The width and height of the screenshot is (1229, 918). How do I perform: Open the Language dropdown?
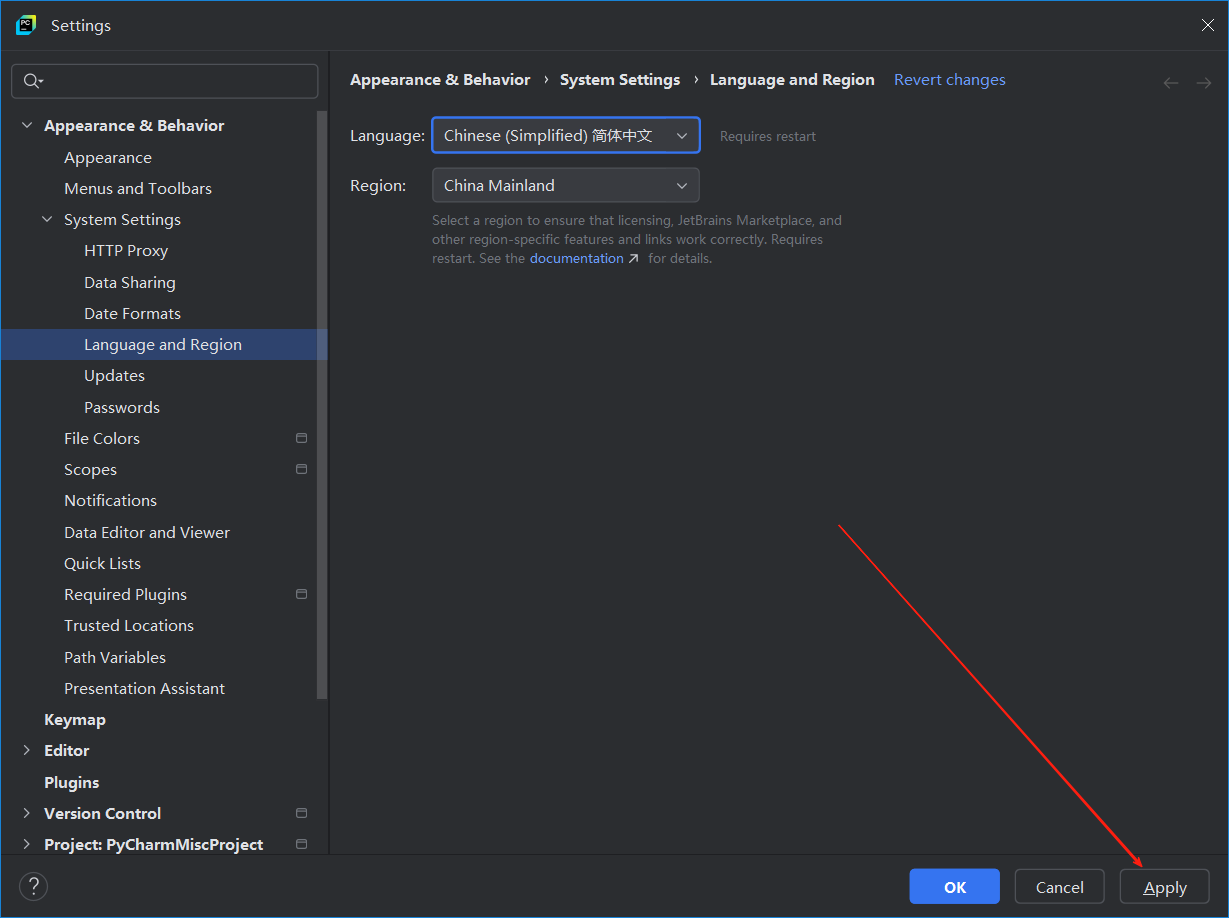[566, 135]
